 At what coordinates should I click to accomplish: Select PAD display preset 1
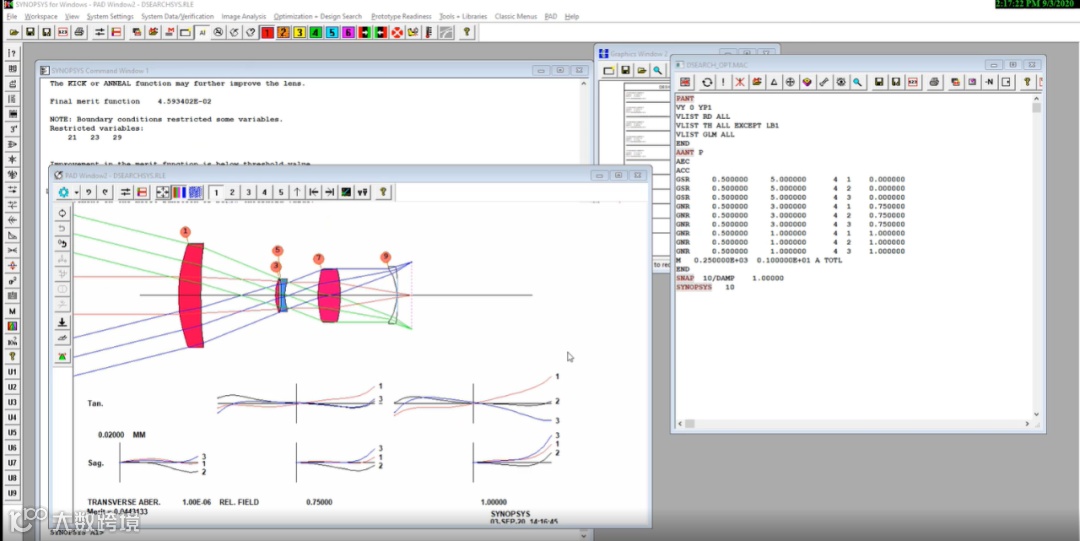pos(216,192)
